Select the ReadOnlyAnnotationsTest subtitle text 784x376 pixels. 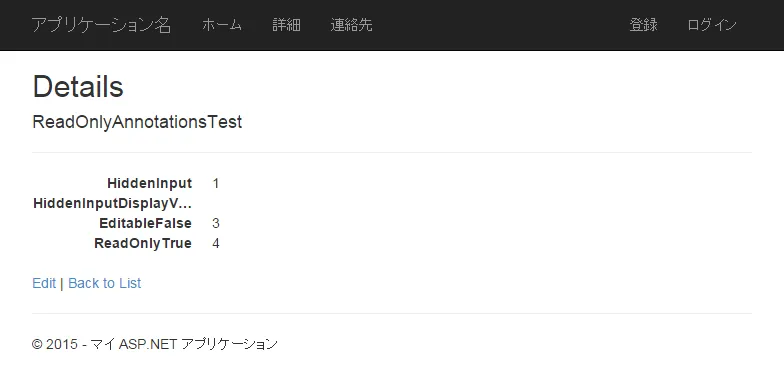137,122
